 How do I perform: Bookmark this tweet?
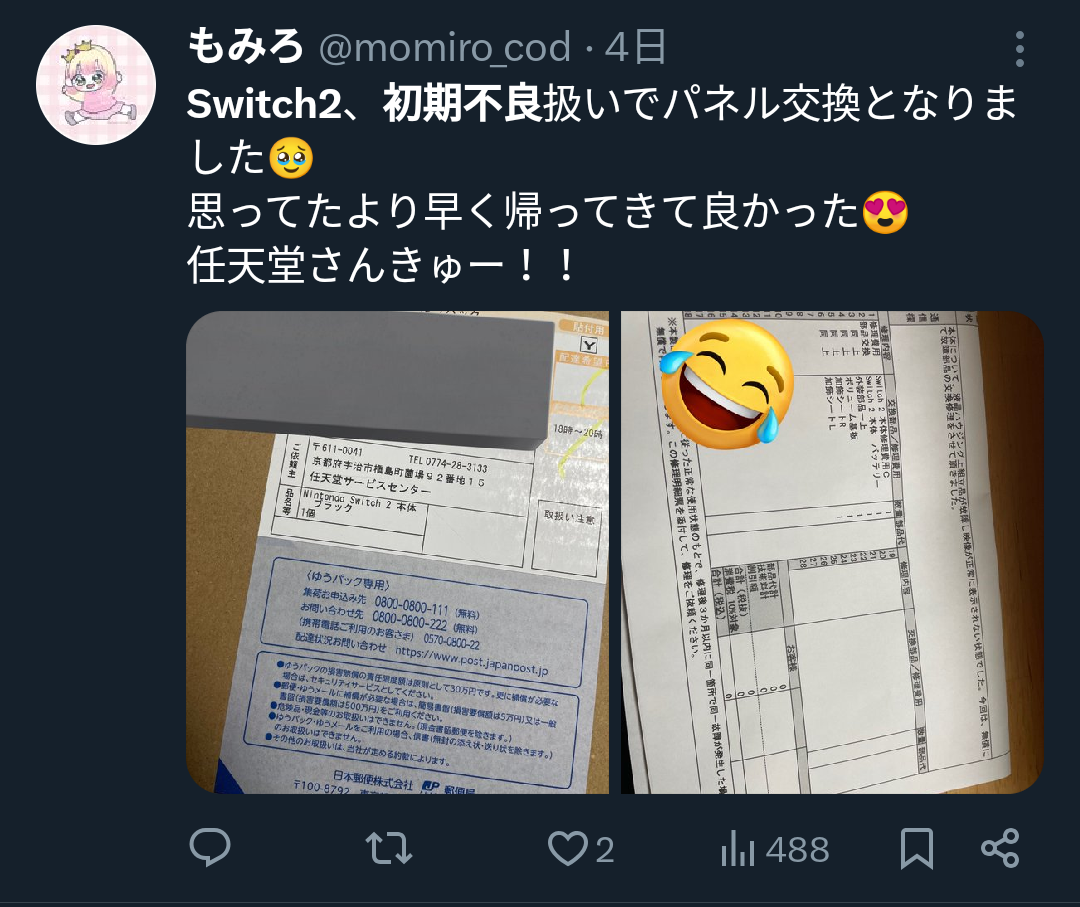click(917, 848)
